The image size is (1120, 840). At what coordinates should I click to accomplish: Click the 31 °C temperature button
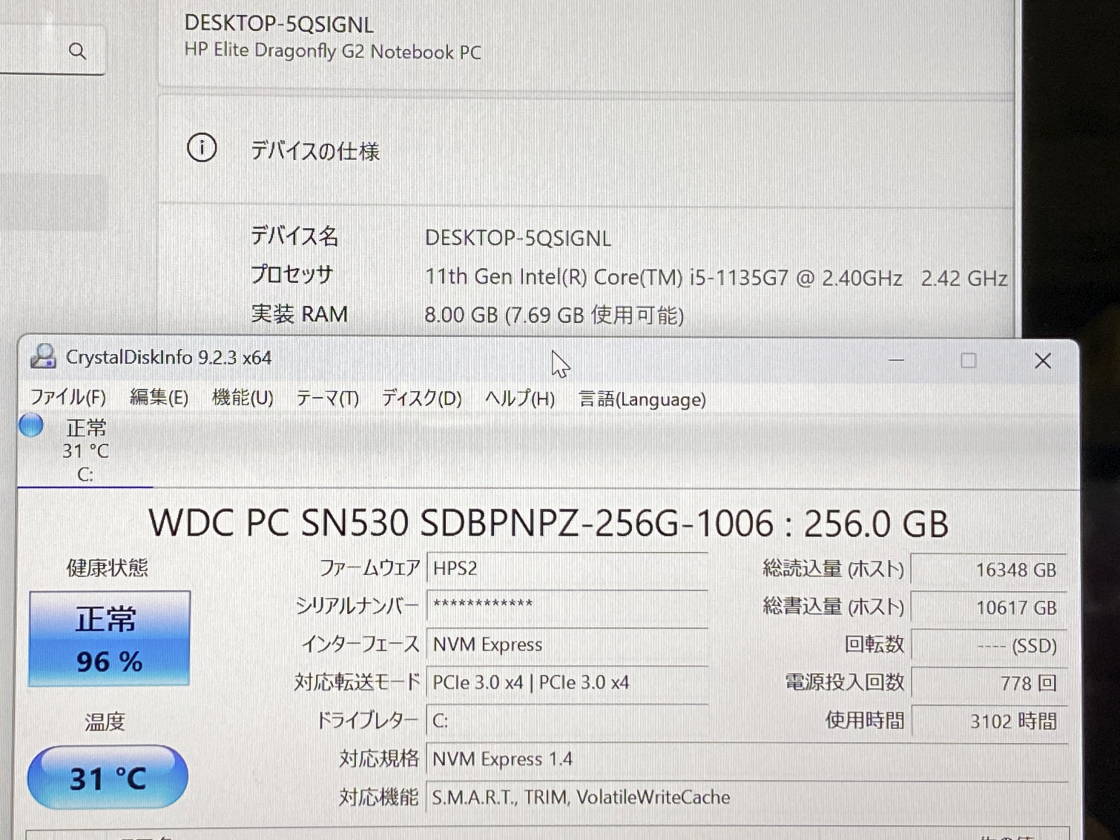(x=108, y=777)
